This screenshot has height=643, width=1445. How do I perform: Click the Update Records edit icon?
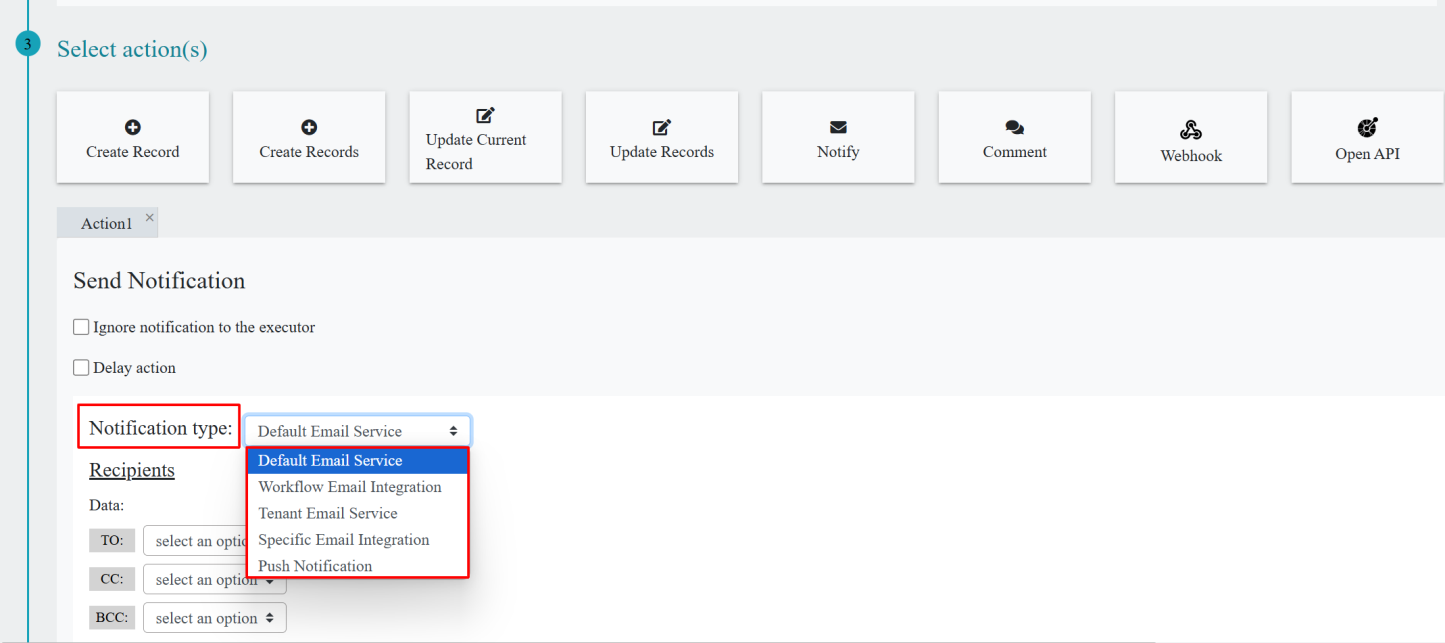661,127
